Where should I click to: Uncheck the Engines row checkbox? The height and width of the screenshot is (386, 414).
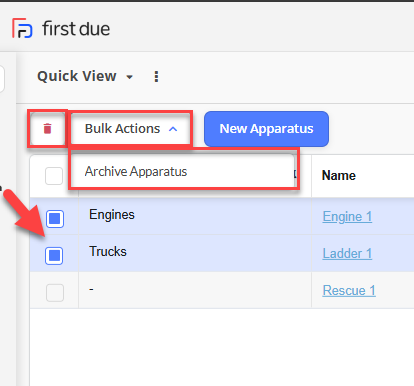click(x=55, y=219)
